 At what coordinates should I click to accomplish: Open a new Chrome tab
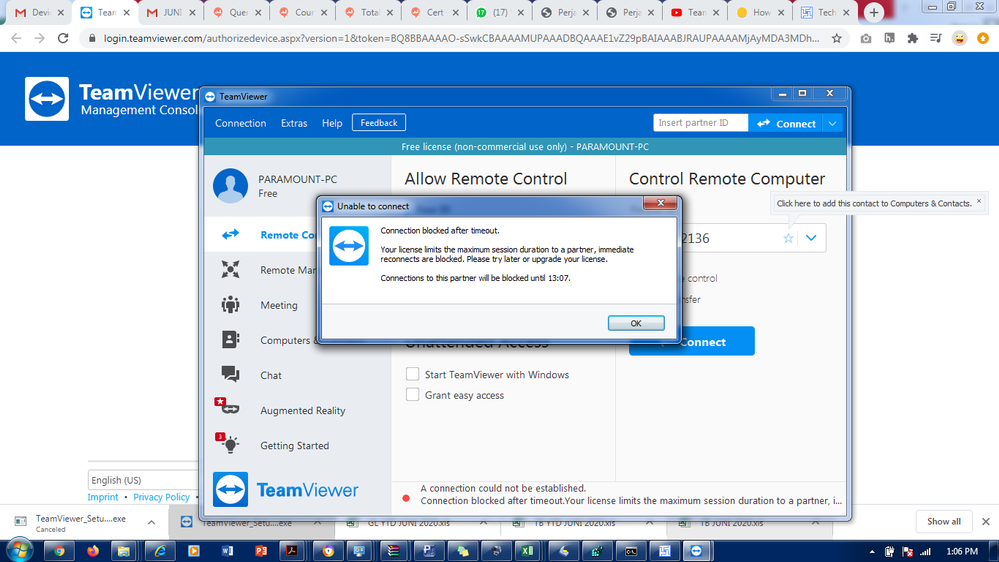(x=873, y=12)
